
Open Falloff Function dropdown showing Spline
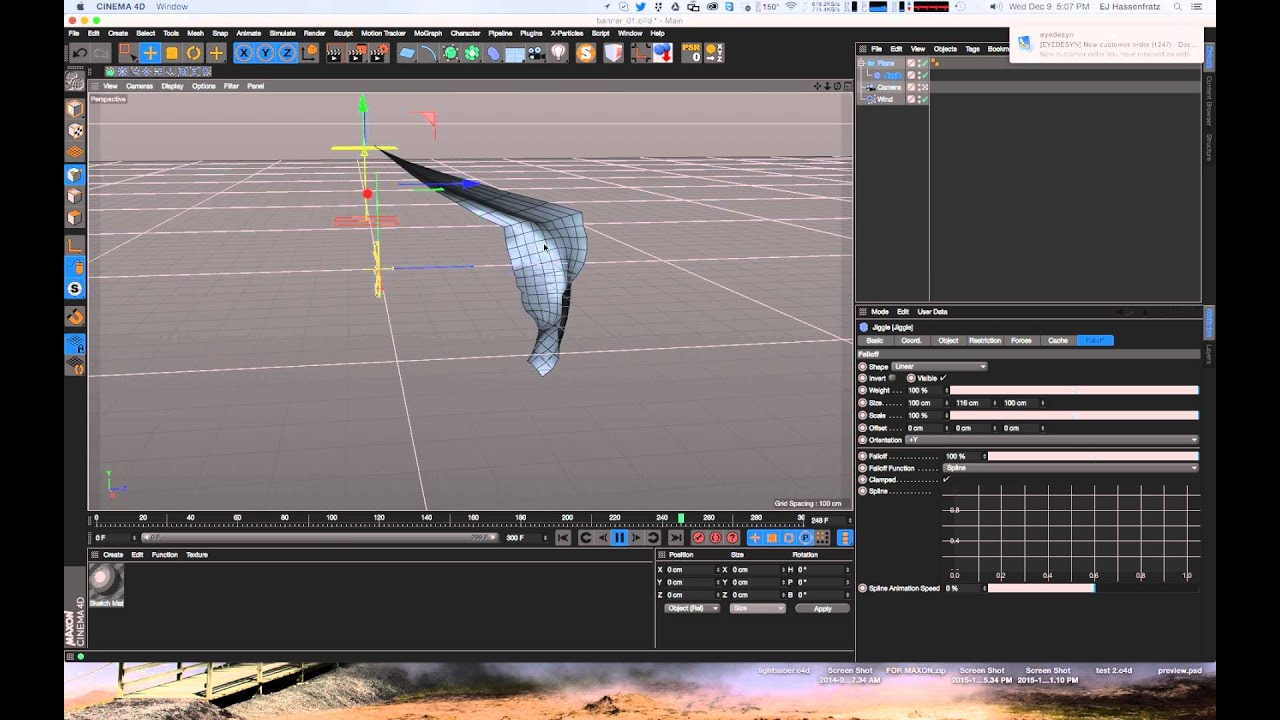1070,468
